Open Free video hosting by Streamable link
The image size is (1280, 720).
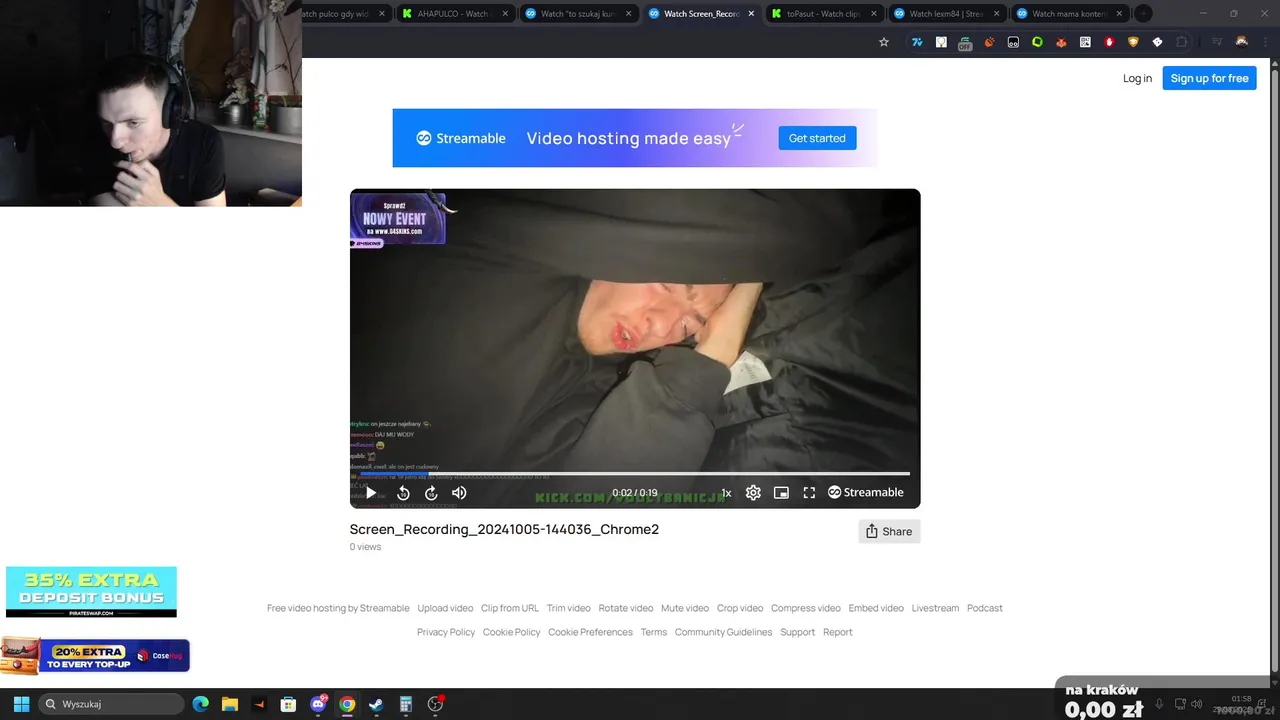tap(338, 608)
